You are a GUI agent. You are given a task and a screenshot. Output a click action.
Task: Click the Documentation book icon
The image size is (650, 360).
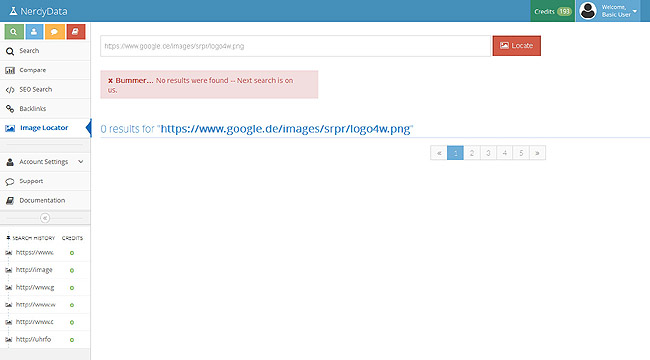(x=10, y=201)
